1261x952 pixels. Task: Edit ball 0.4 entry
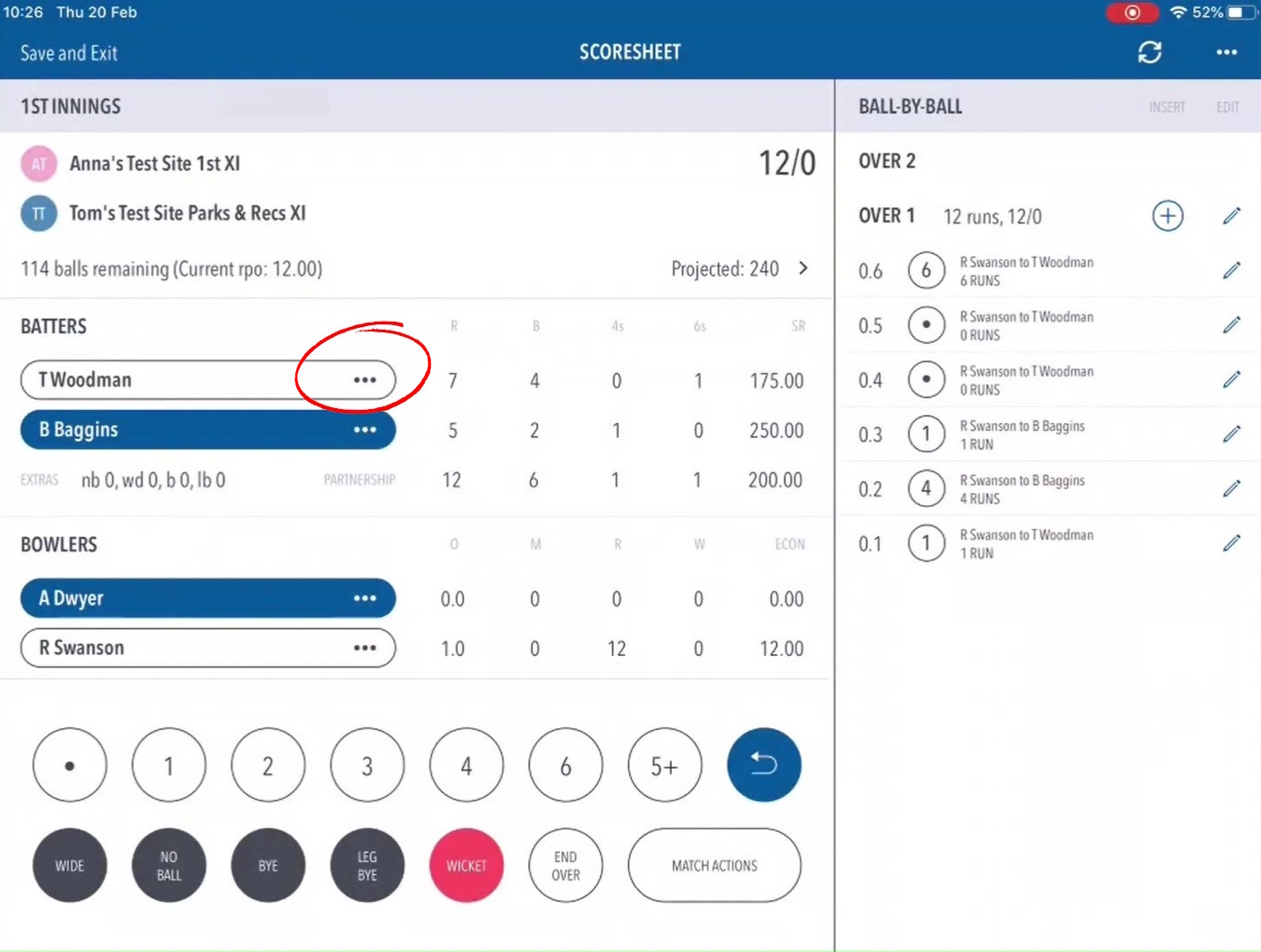pyautogui.click(x=1232, y=380)
